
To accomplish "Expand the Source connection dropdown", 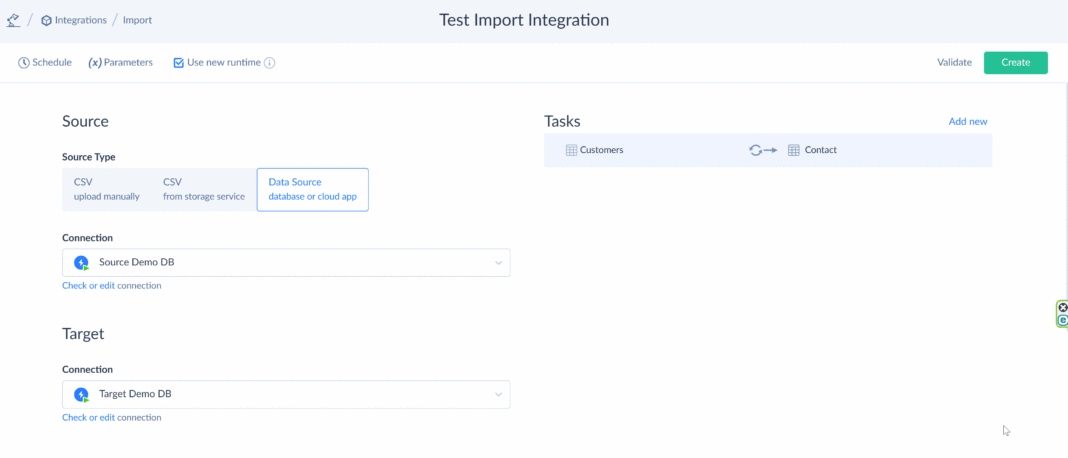I will (x=498, y=263).
